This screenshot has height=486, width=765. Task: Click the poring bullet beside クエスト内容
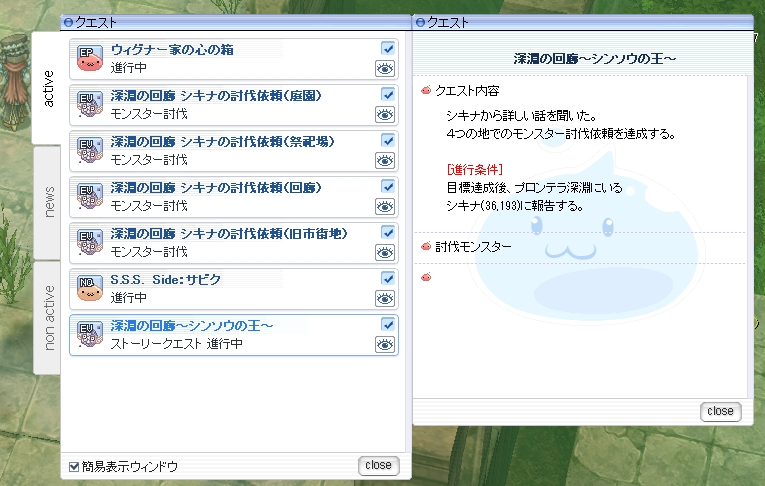[x=426, y=90]
